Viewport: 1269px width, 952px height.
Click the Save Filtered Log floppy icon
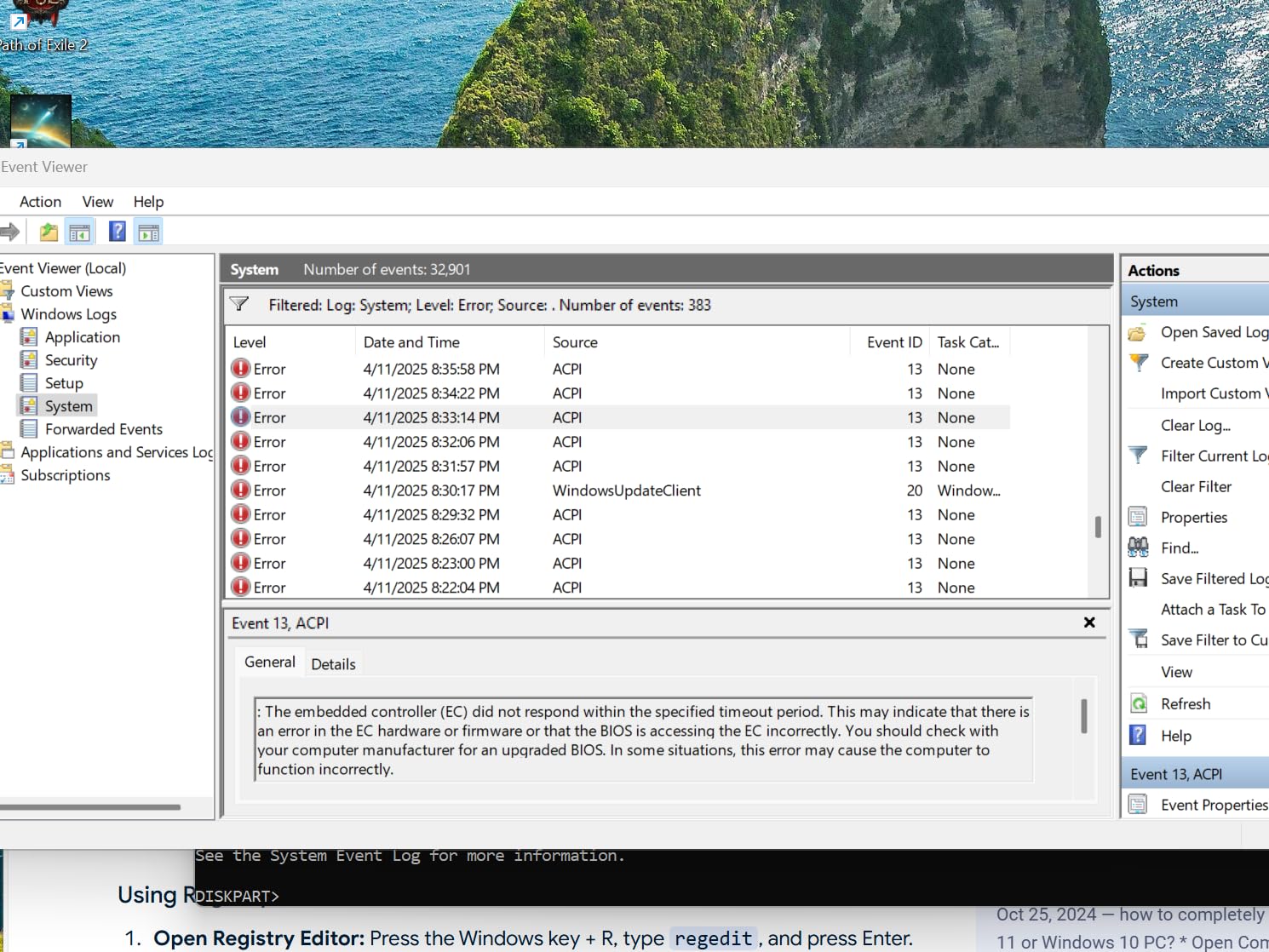coord(1138,578)
